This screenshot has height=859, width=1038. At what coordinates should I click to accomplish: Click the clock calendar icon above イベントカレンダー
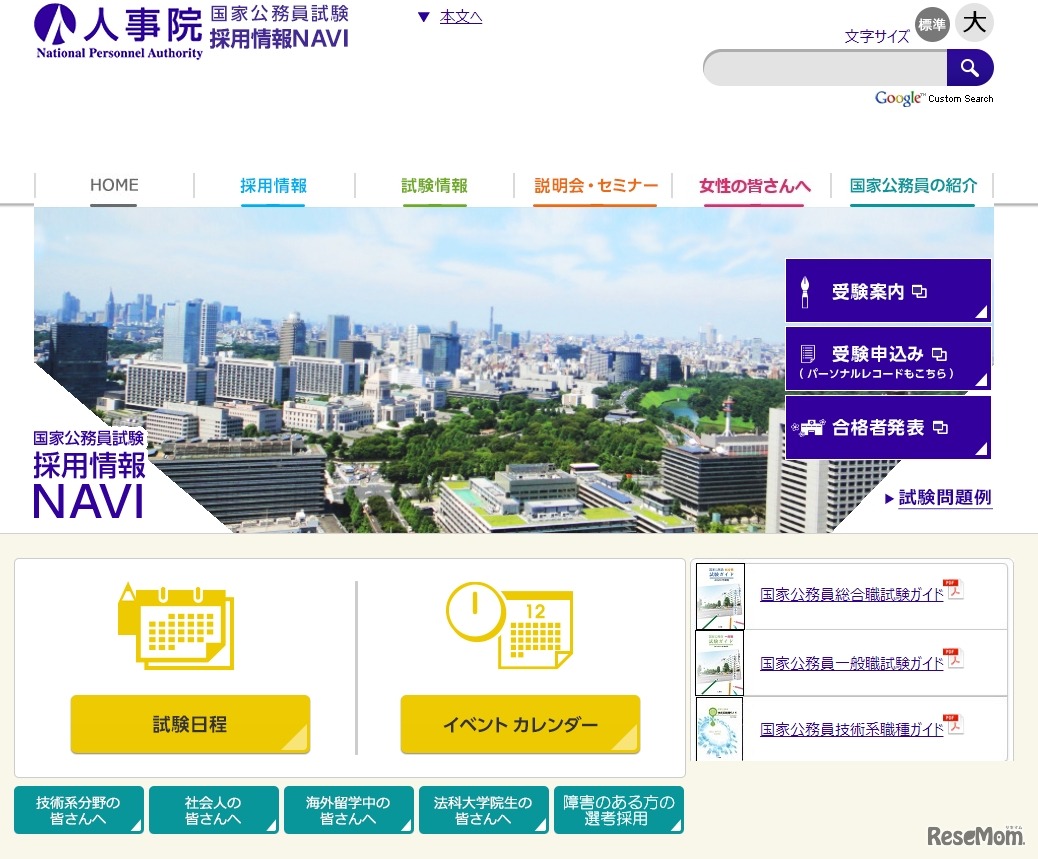tap(508, 626)
